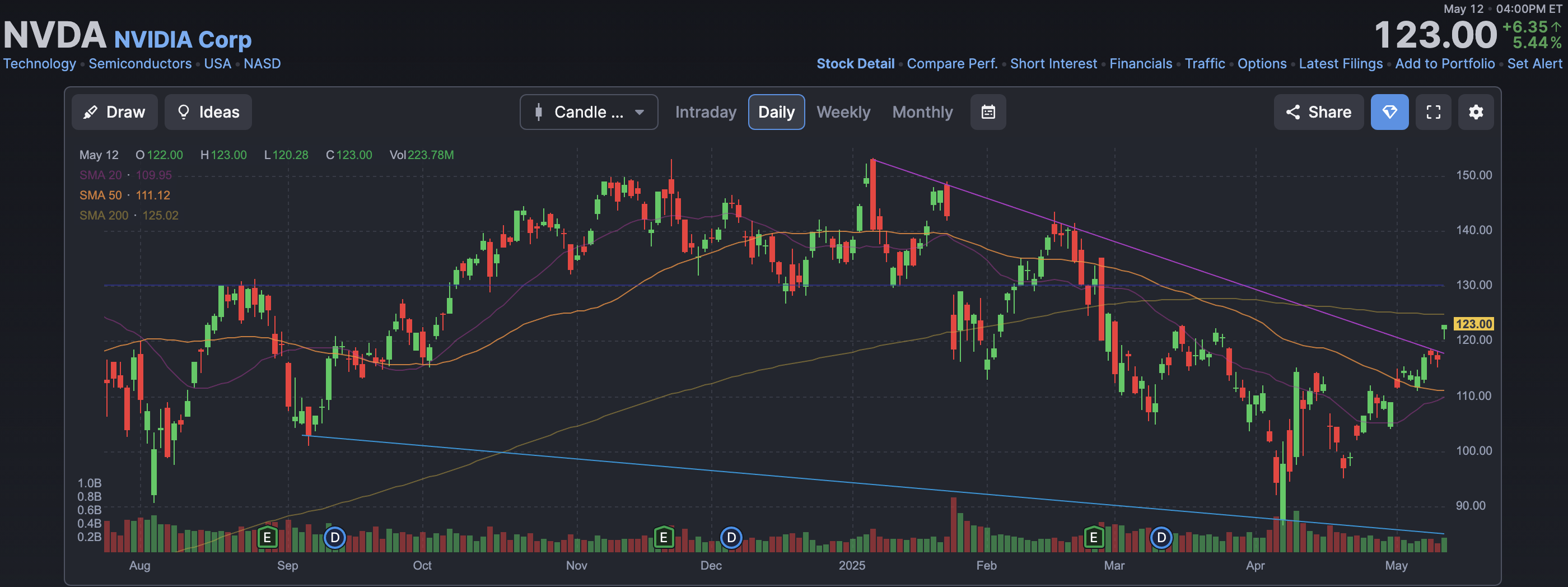The width and height of the screenshot is (1568, 587).
Task: Select the Daily timeframe tab
Action: pos(776,112)
